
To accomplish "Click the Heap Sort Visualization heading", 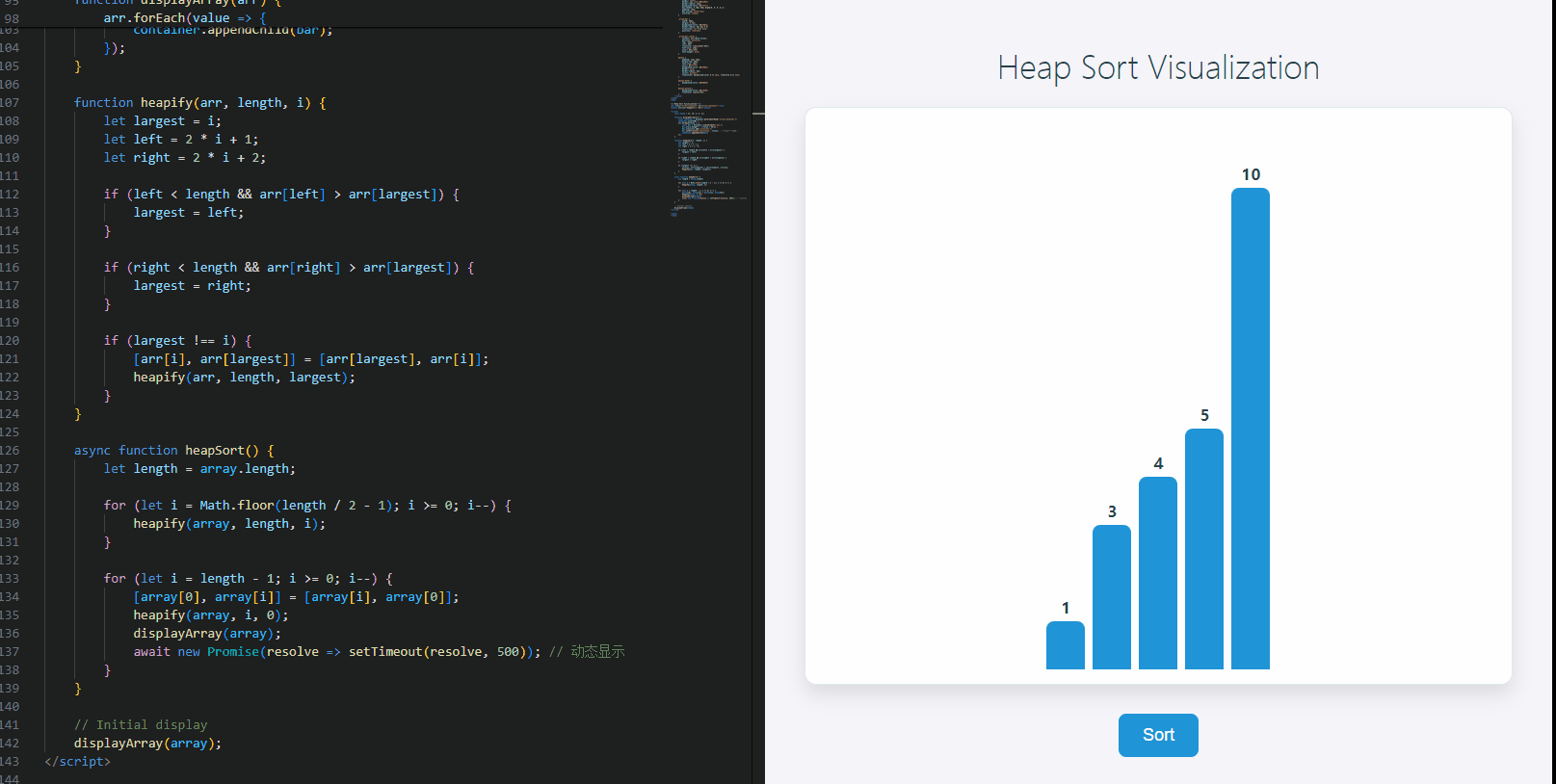I will point(1158,68).
